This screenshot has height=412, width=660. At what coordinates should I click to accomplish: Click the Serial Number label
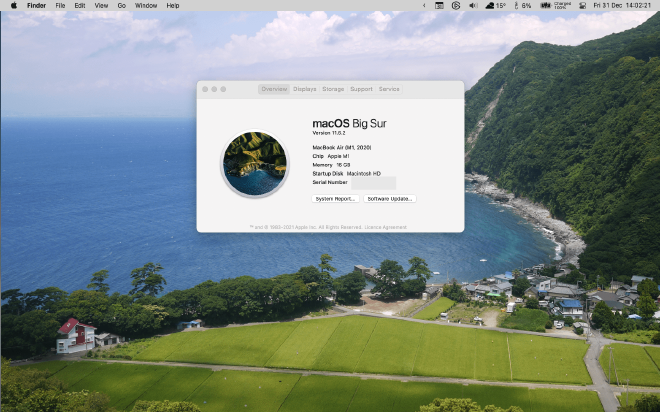point(330,182)
